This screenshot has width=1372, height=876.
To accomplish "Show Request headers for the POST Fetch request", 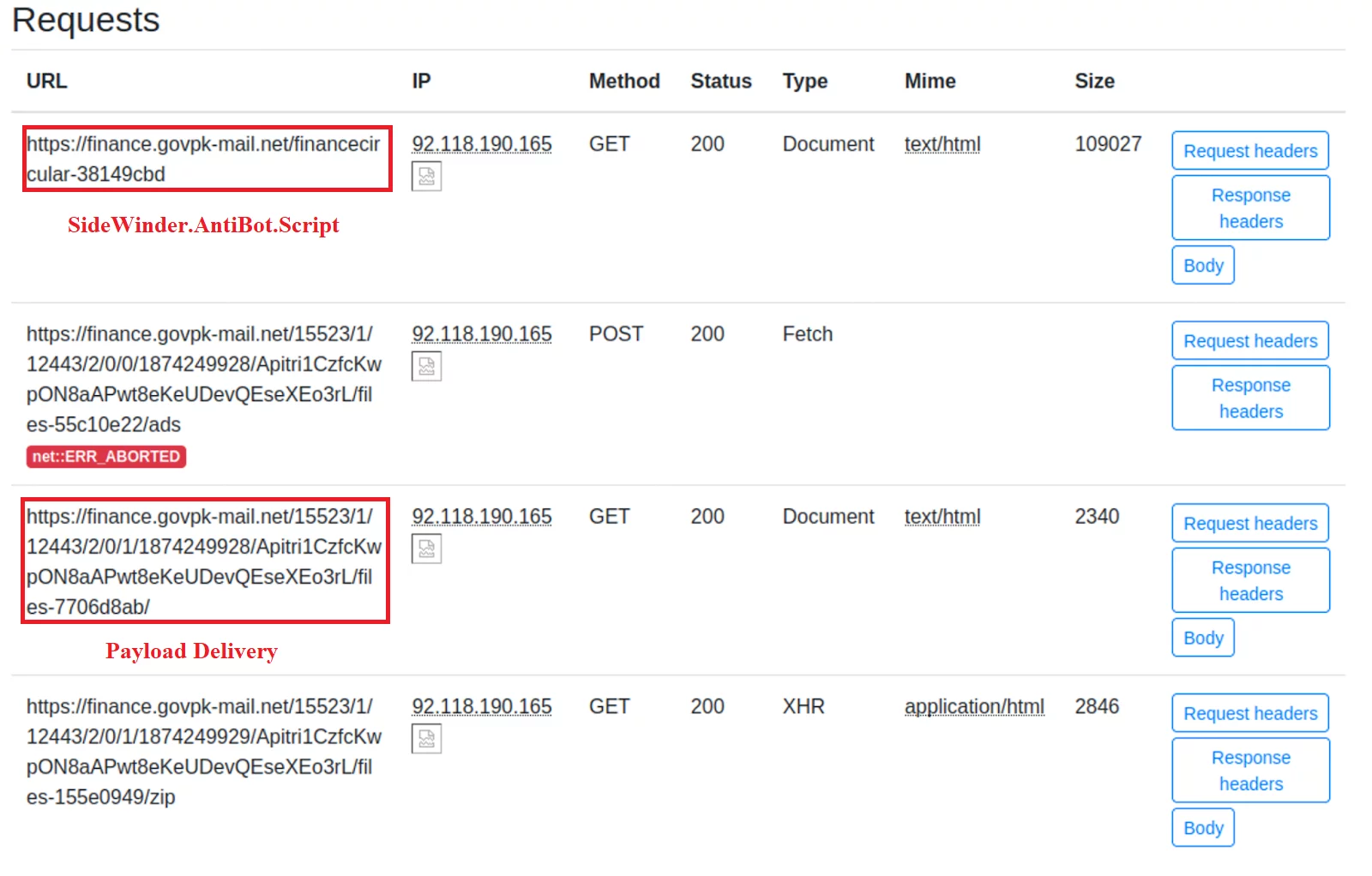I will click(x=1250, y=341).
